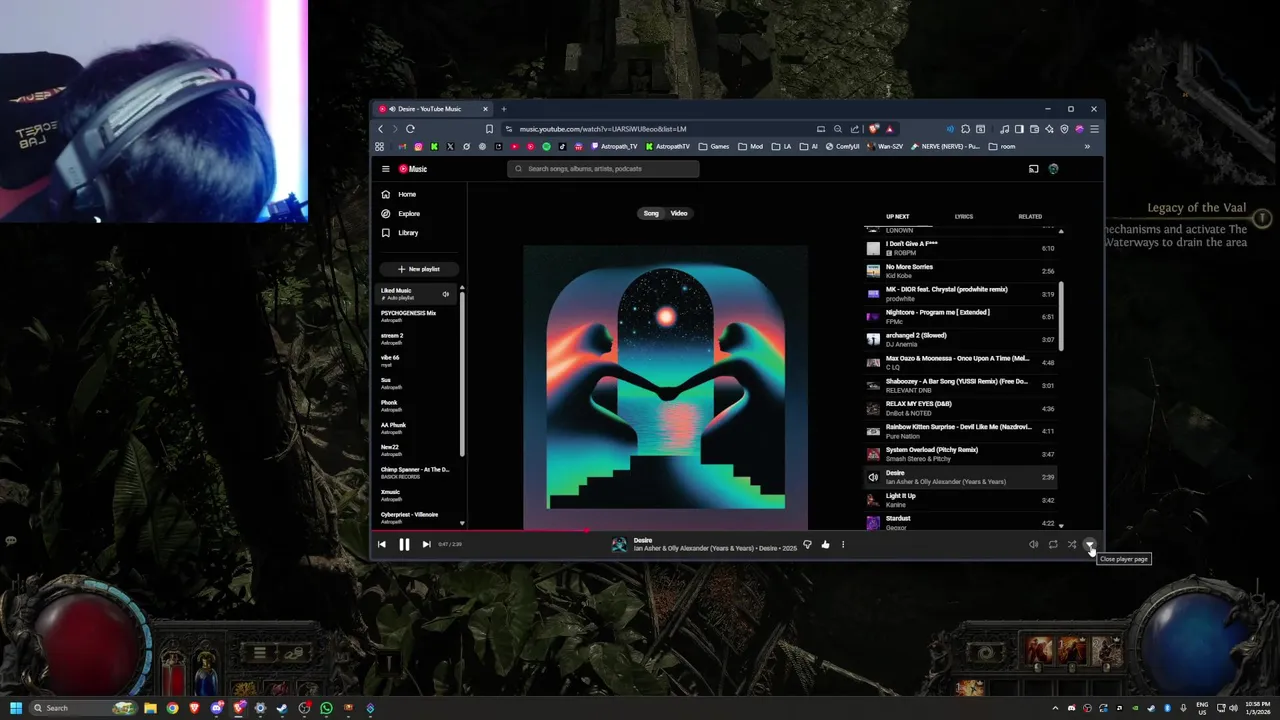This screenshot has width=1280, height=720.
Task: Go back in the browser
Action: (x=380, y=129)
